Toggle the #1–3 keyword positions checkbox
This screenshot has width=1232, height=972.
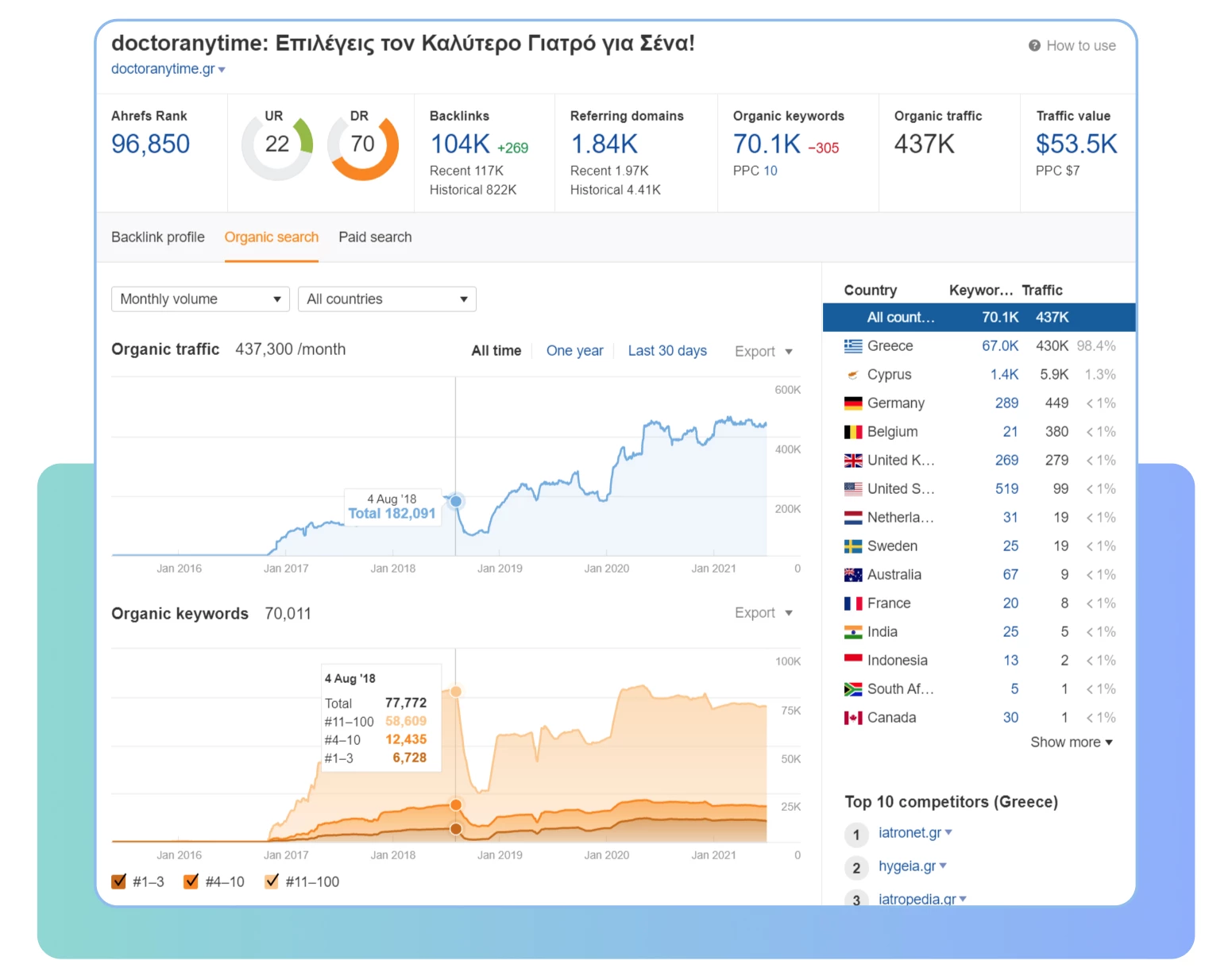119,881
